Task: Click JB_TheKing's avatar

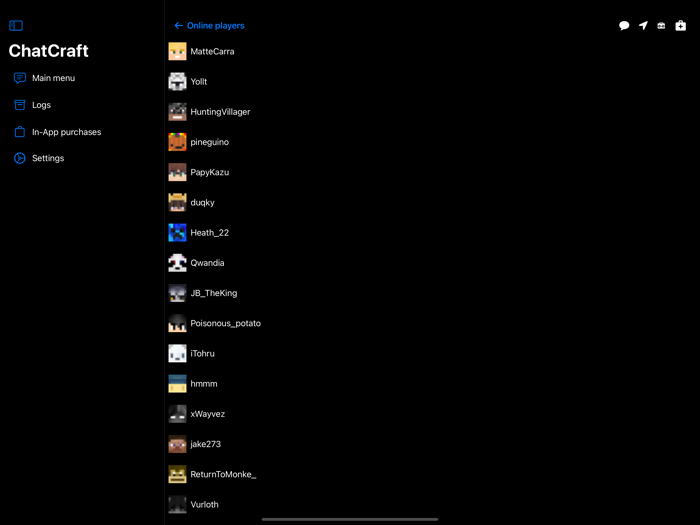Action: pos(177,293)
